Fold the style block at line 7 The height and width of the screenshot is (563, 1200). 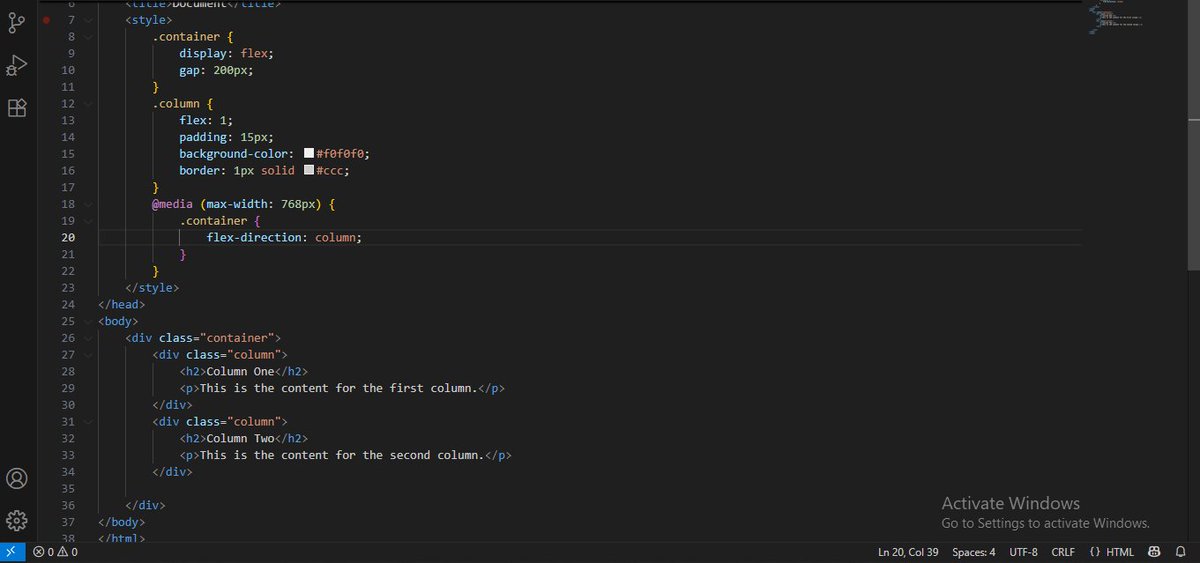point(89,20)
